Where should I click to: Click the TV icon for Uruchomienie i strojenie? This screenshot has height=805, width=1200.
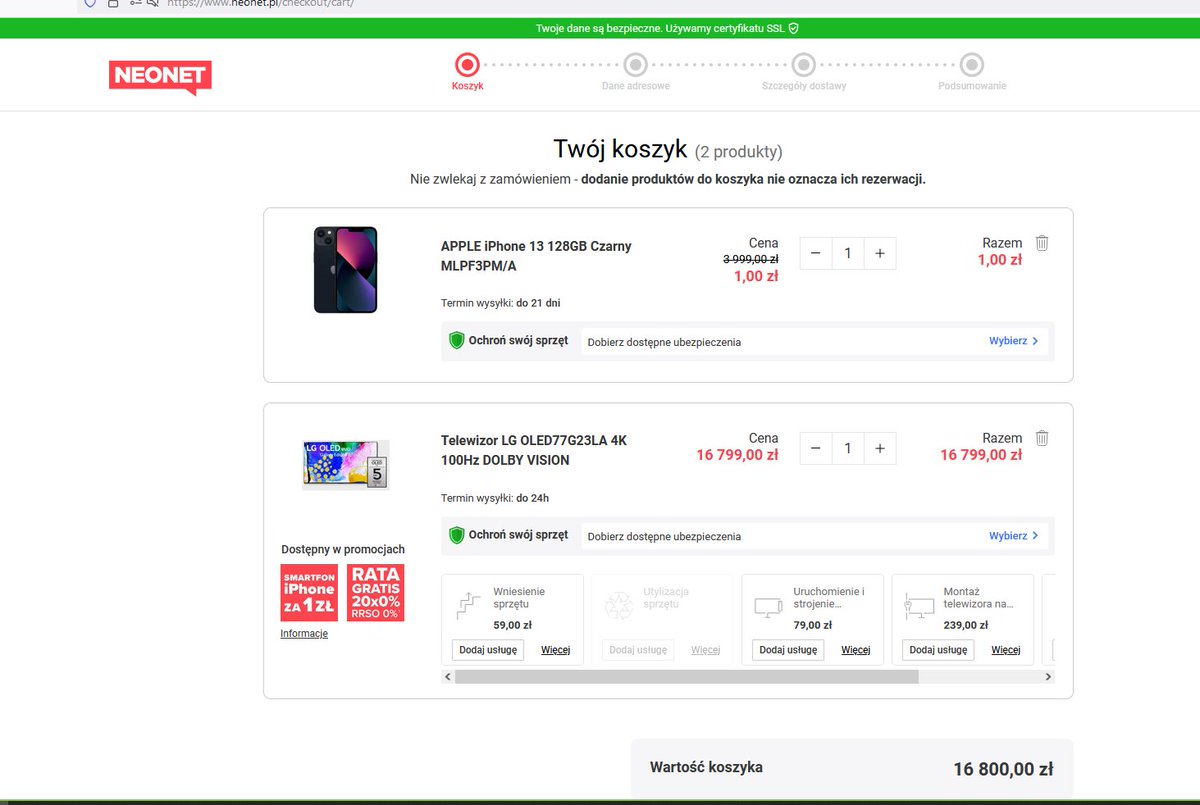pyautogui.click(x=769, y=605)
